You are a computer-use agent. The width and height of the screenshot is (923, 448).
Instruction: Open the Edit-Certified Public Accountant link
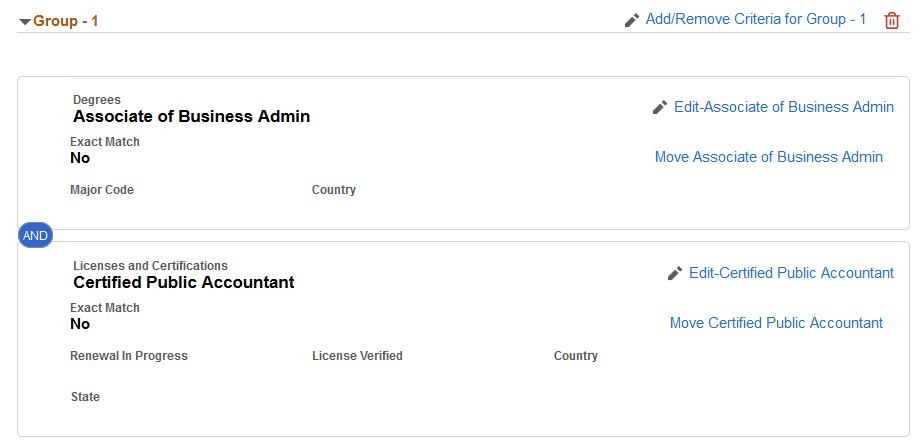click(x=791, y=273)
